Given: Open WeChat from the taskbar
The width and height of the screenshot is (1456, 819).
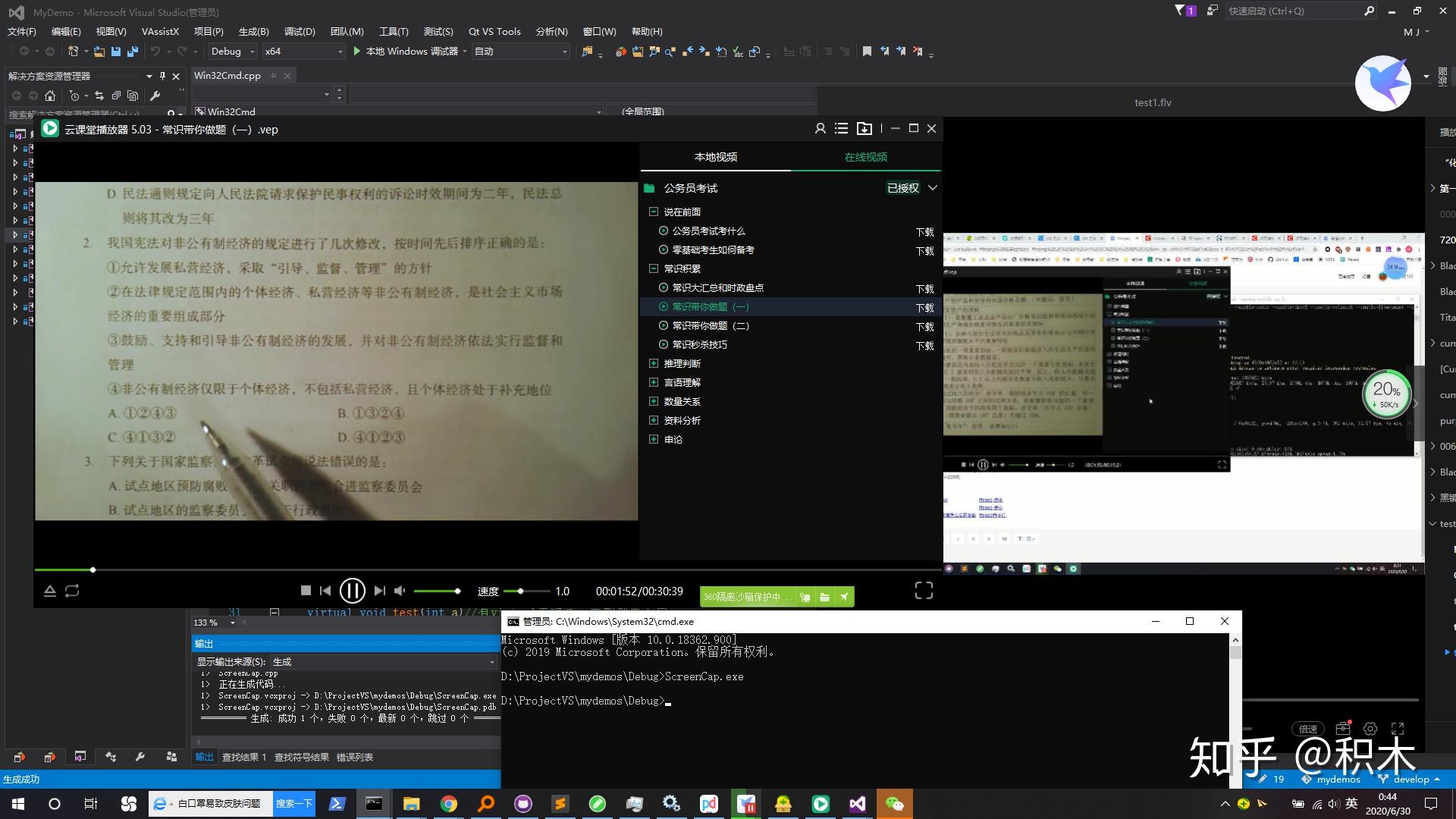Looking at the screenshot, I should (x=894, y=804).
